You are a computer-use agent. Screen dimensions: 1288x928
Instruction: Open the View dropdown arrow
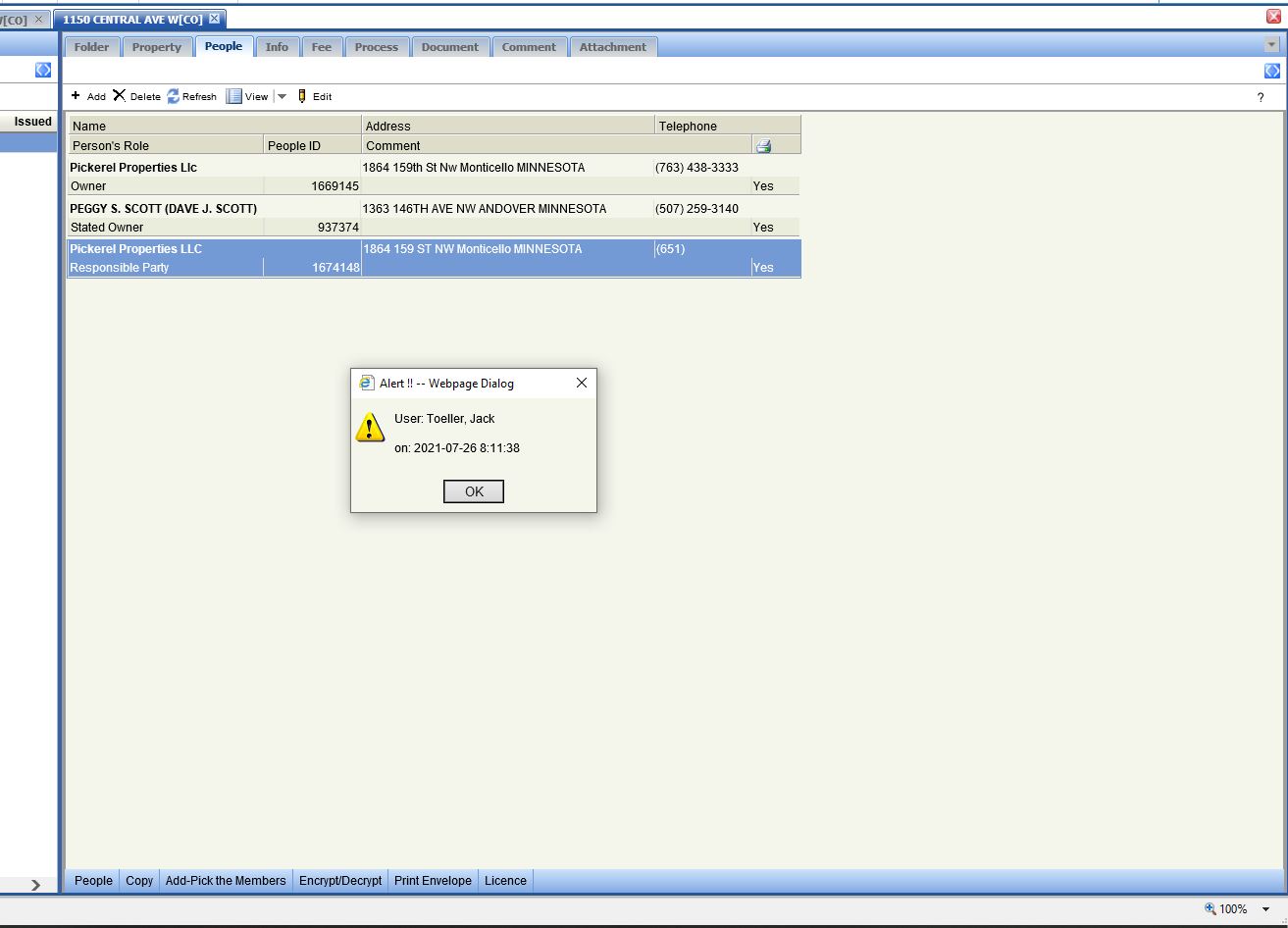(x=282, y=96)
